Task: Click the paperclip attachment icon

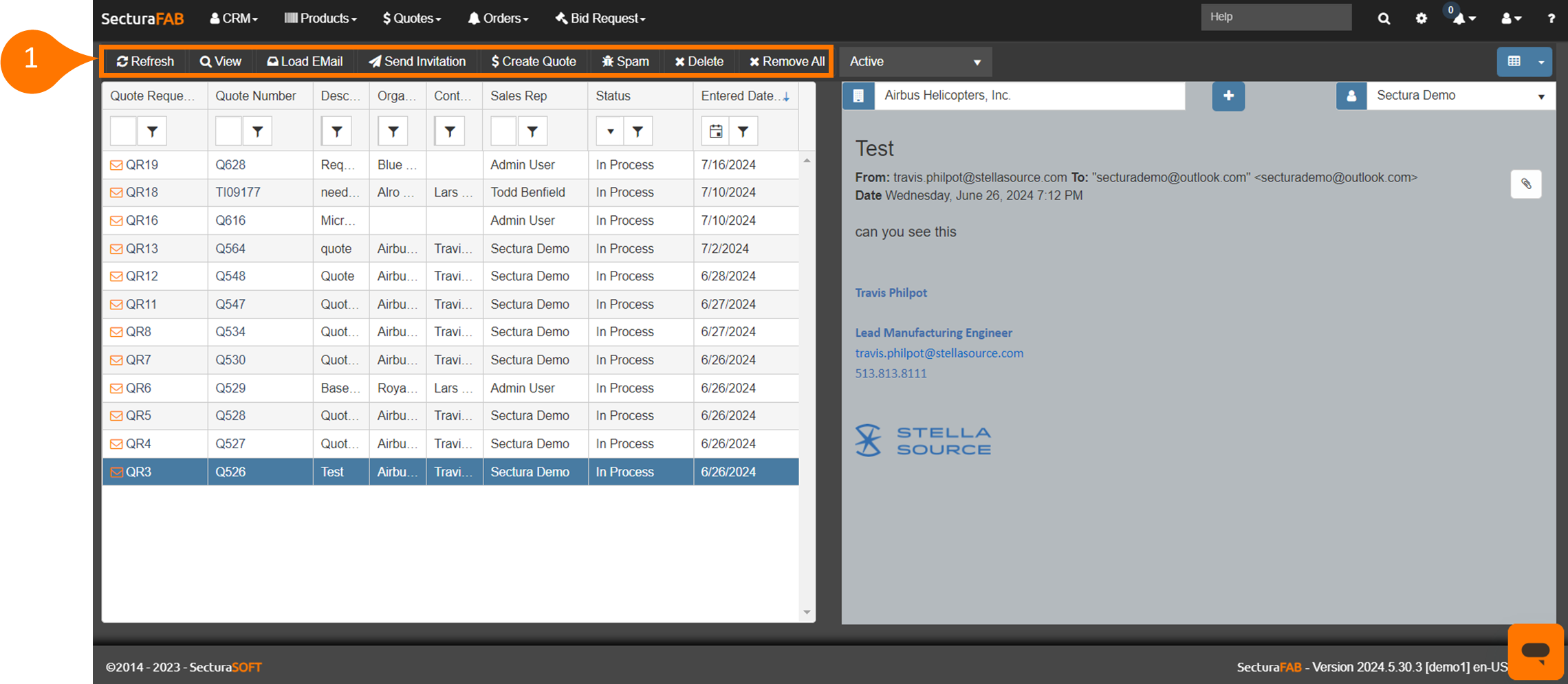Action: point(1526,184)
